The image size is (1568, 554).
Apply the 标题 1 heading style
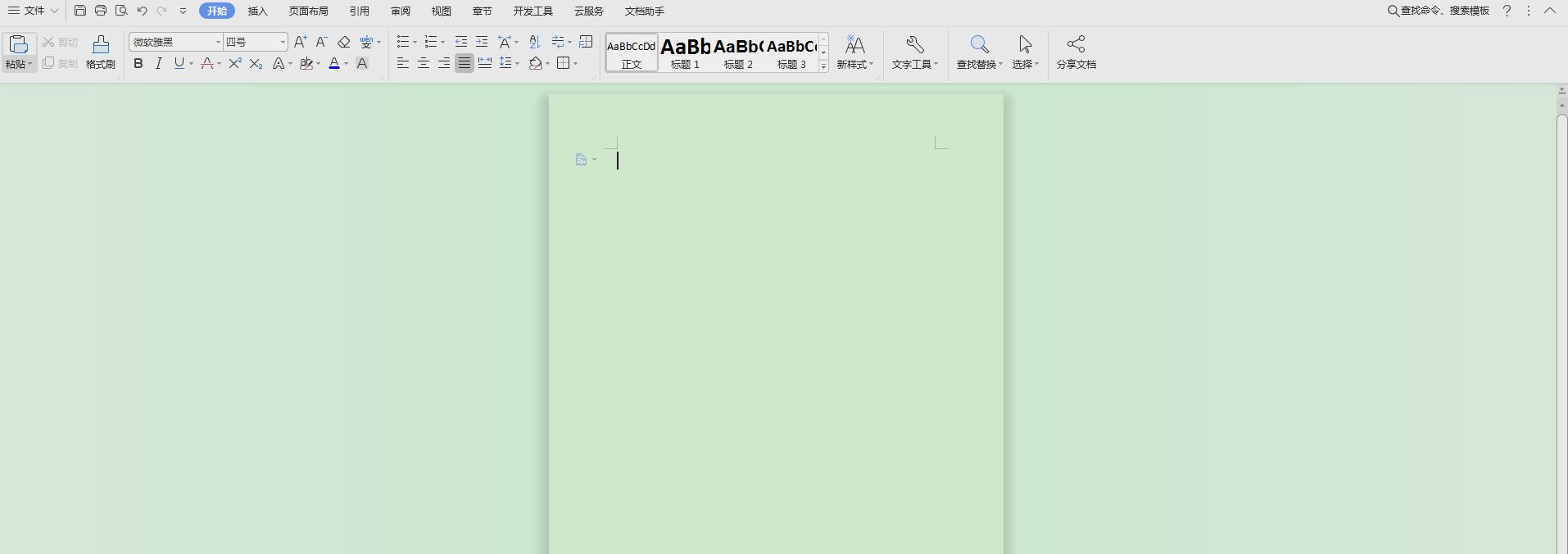click(x=685, y=52)
